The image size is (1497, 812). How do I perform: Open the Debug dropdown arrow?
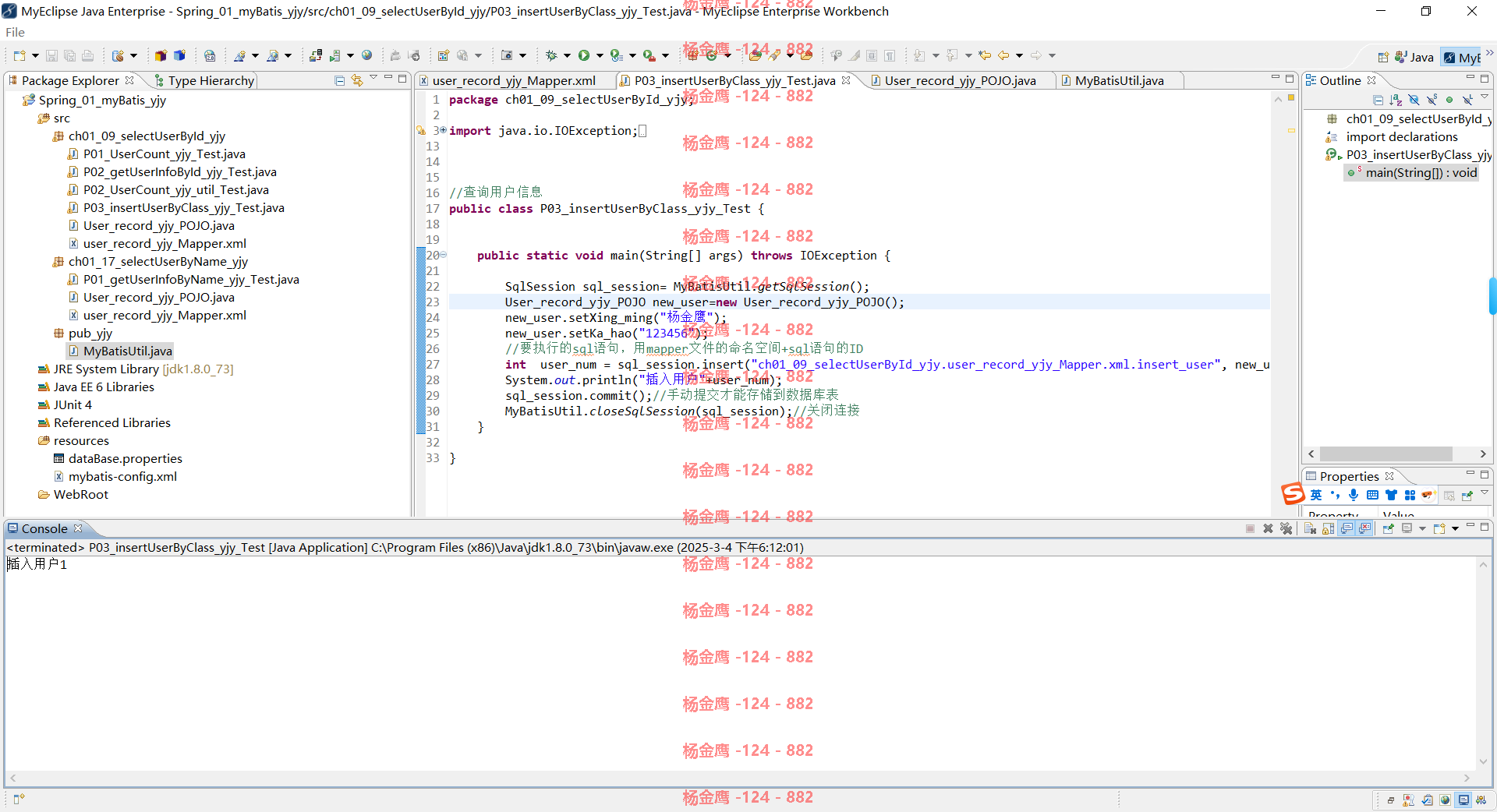pyautogui.click(x=567, y=55)
